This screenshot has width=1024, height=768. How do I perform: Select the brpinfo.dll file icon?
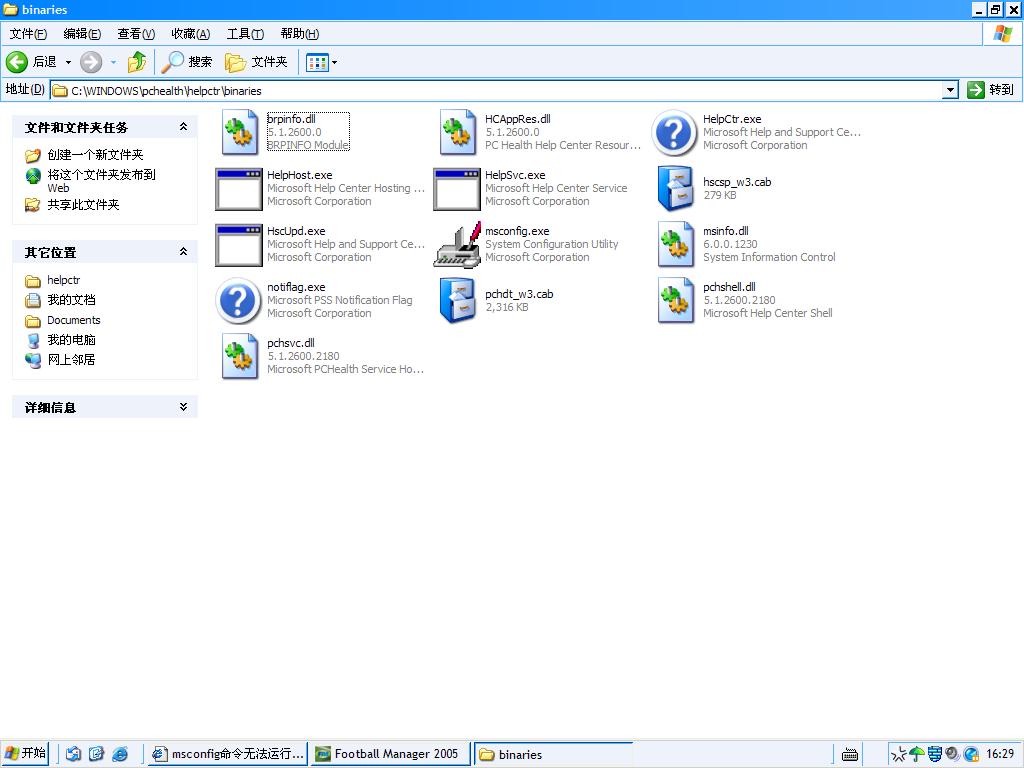point(239,132)
